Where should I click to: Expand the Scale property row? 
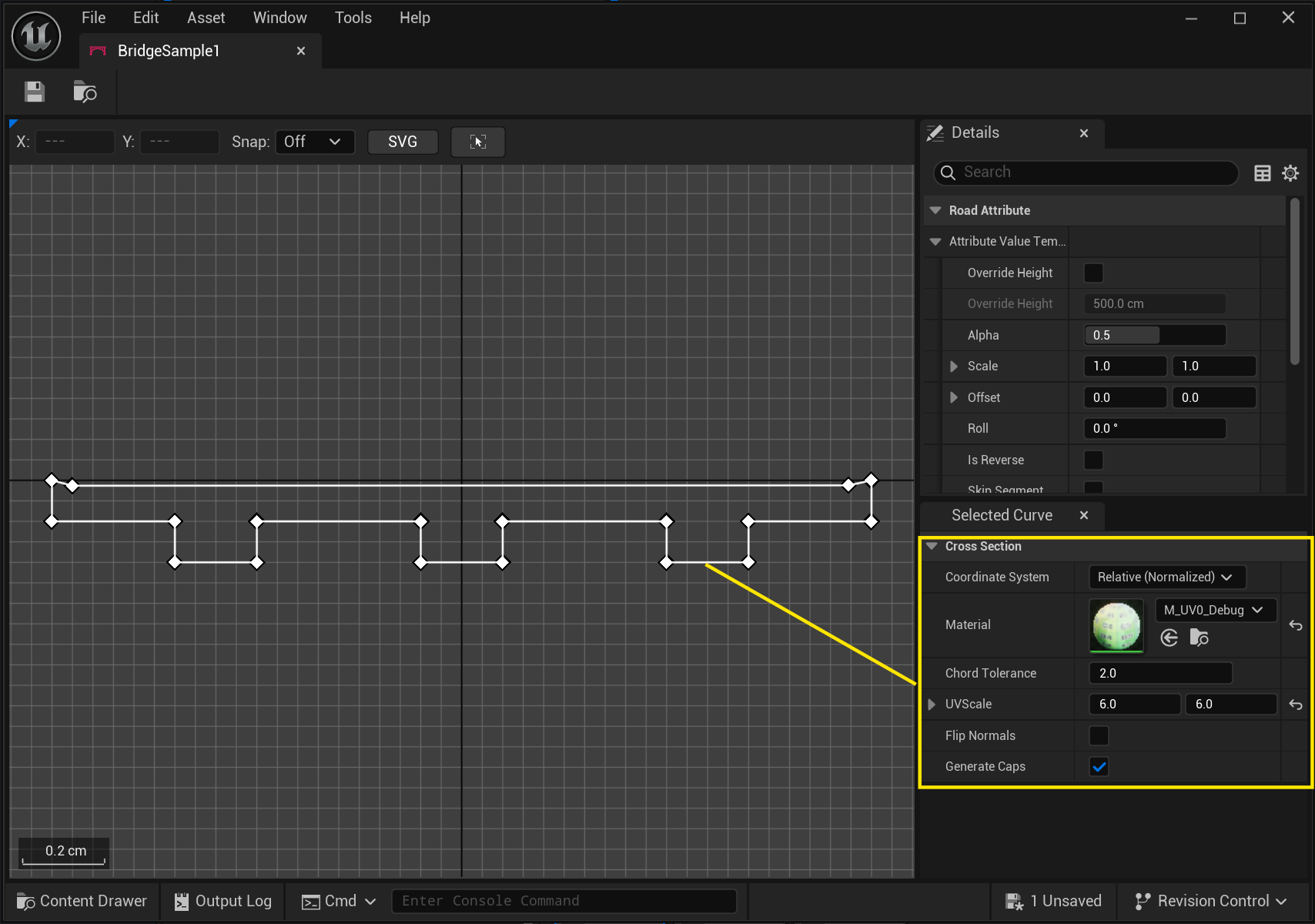click(954, 367)
